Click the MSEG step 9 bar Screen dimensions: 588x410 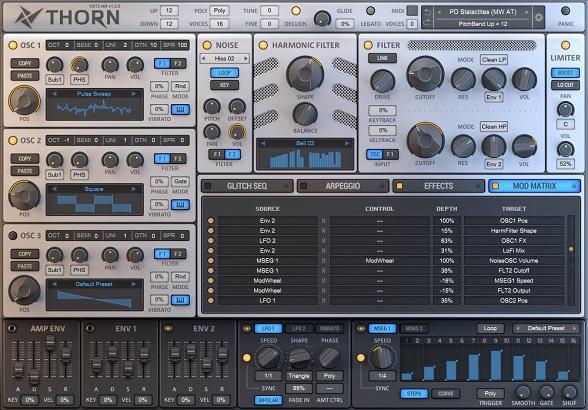coord(496,365)
